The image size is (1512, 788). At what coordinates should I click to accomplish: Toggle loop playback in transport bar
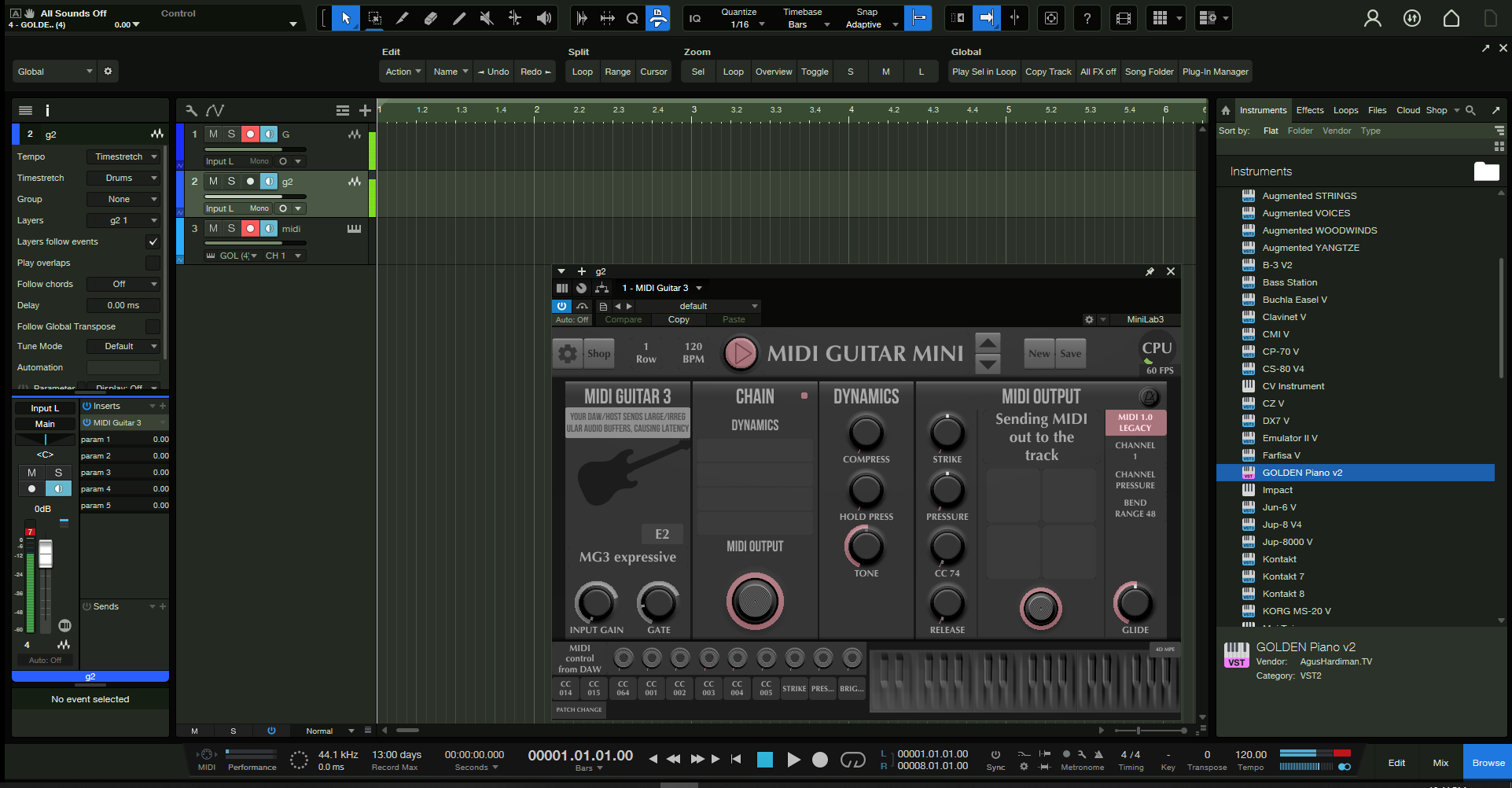pos(852,759)
